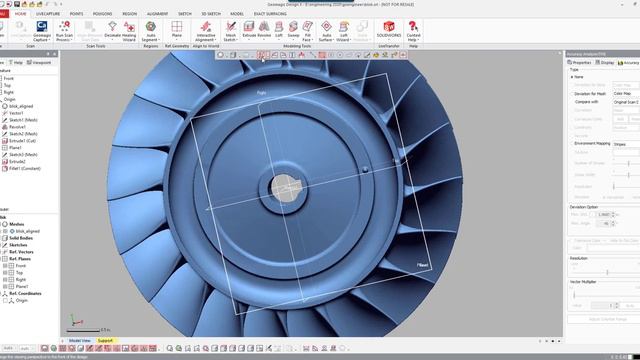Switch to the HOME ribbon tab
This screenshot has height=360, width=640.
(20, 14)
